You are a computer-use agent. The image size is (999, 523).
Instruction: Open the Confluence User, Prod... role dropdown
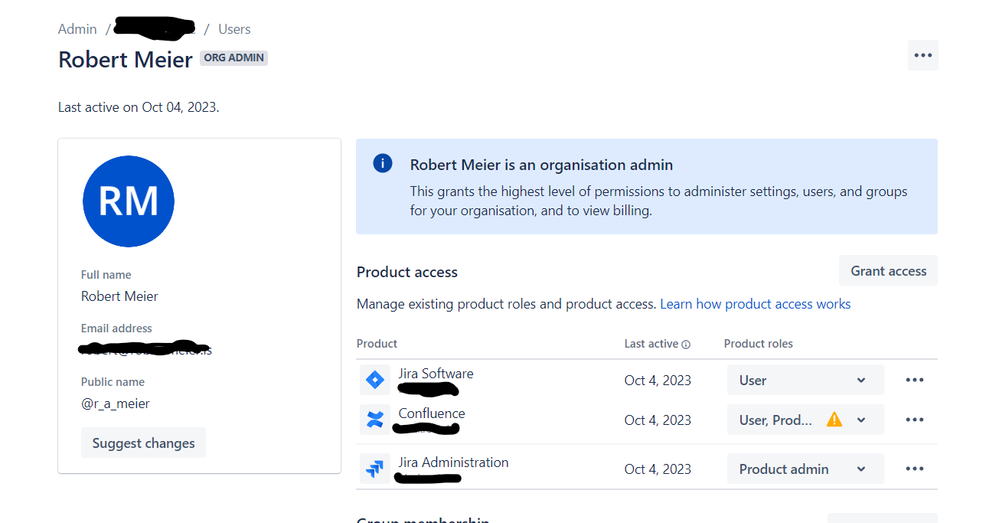coord(805,420)
